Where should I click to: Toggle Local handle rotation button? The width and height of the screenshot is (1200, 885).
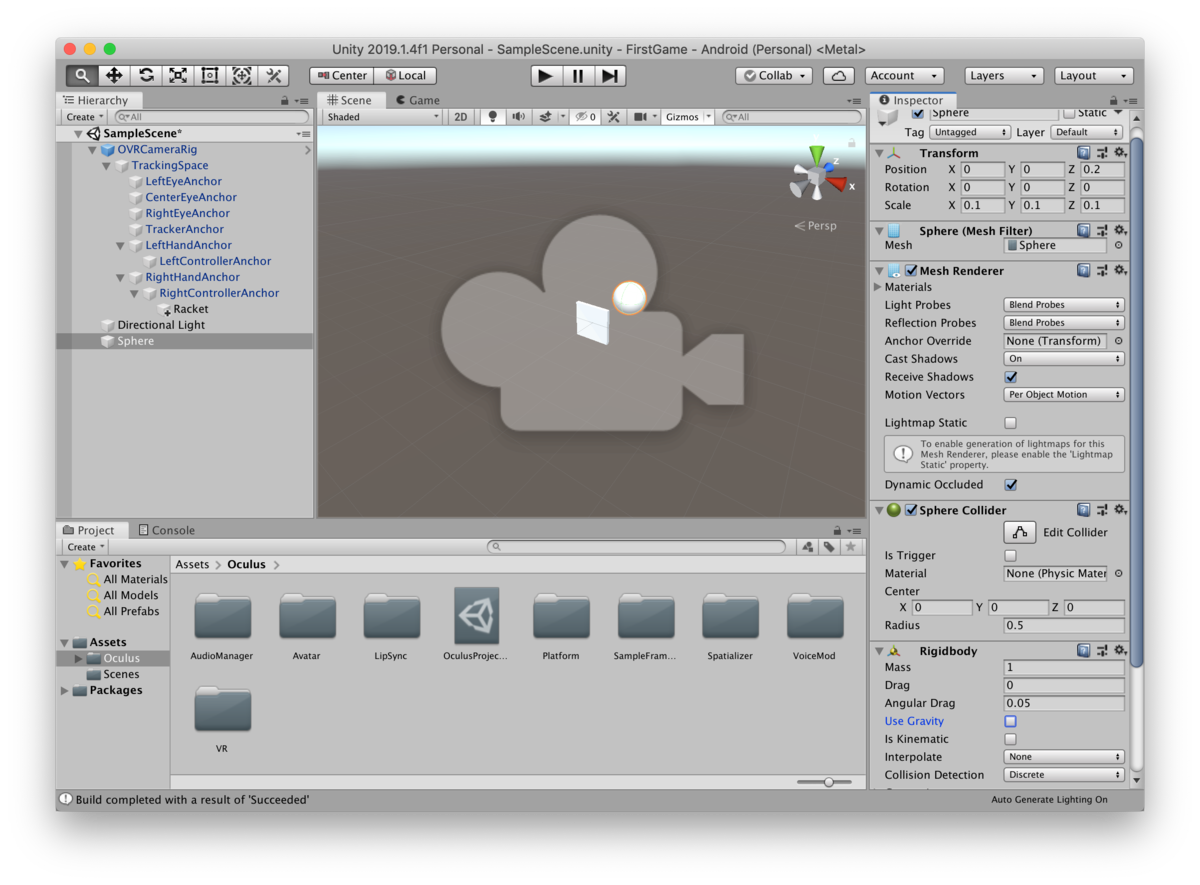click(406, 76)
